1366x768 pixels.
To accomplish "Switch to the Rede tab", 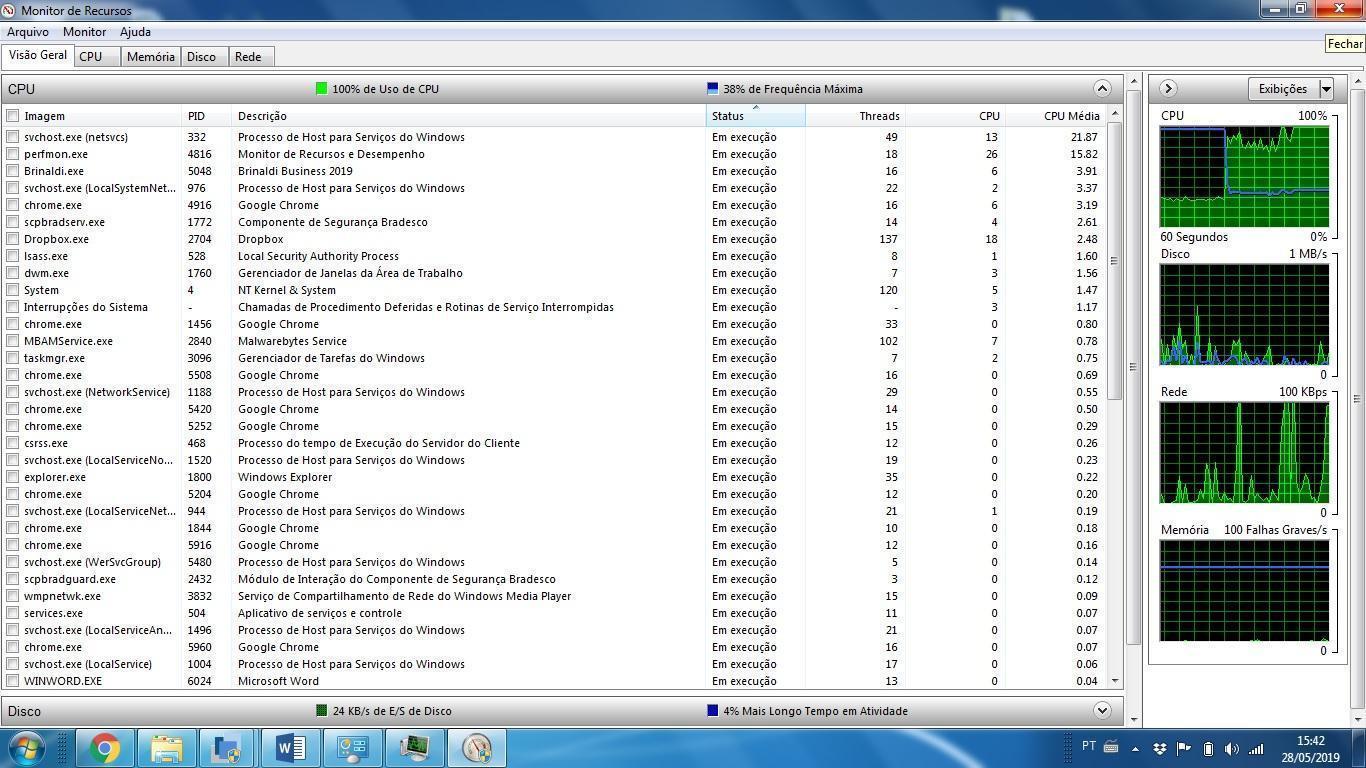I will pos(251,57).
